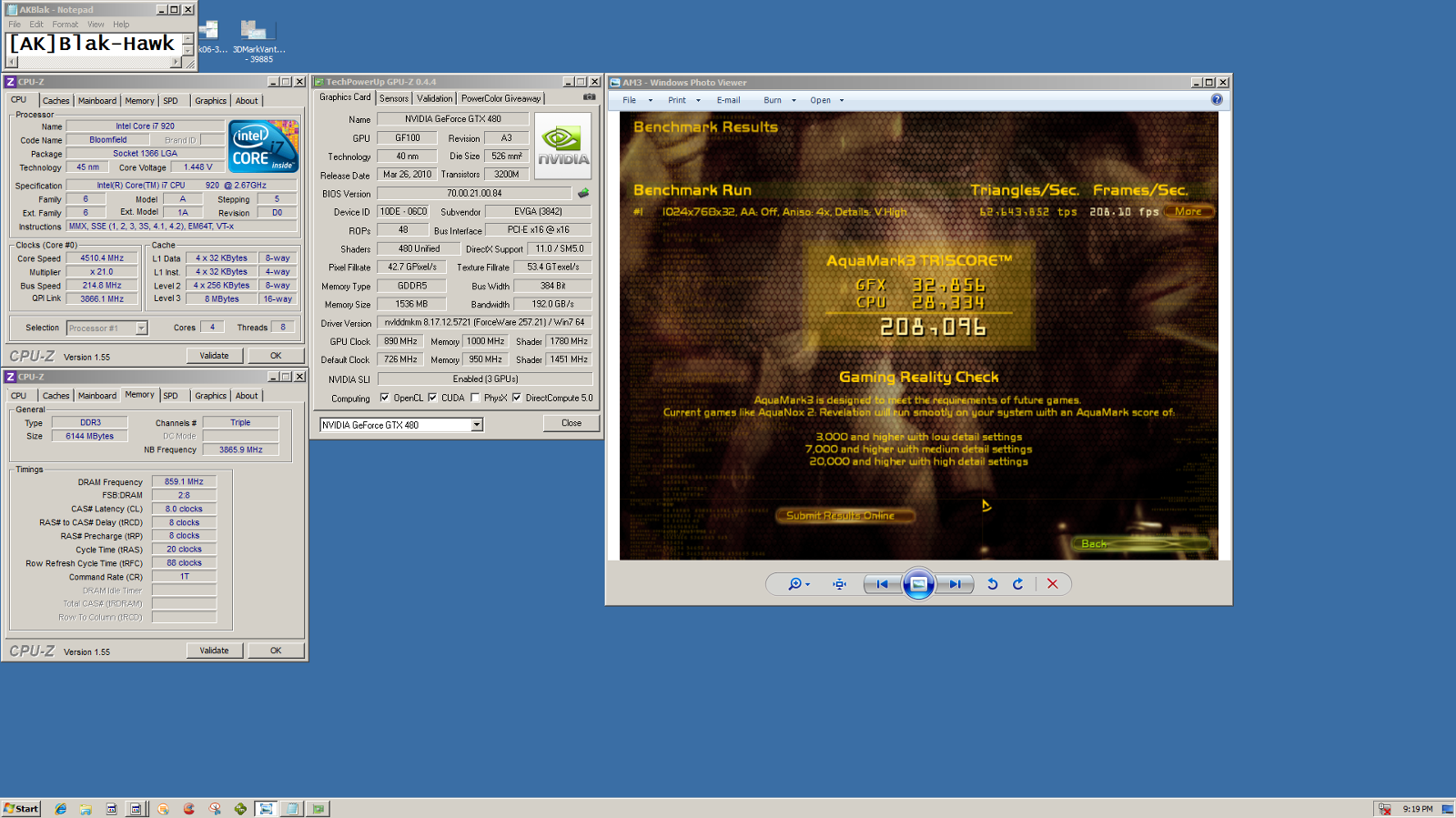1456x818 pixels.
Task: Click the red CCleaner-style taskbar icon
Action: tap(189, 808)
